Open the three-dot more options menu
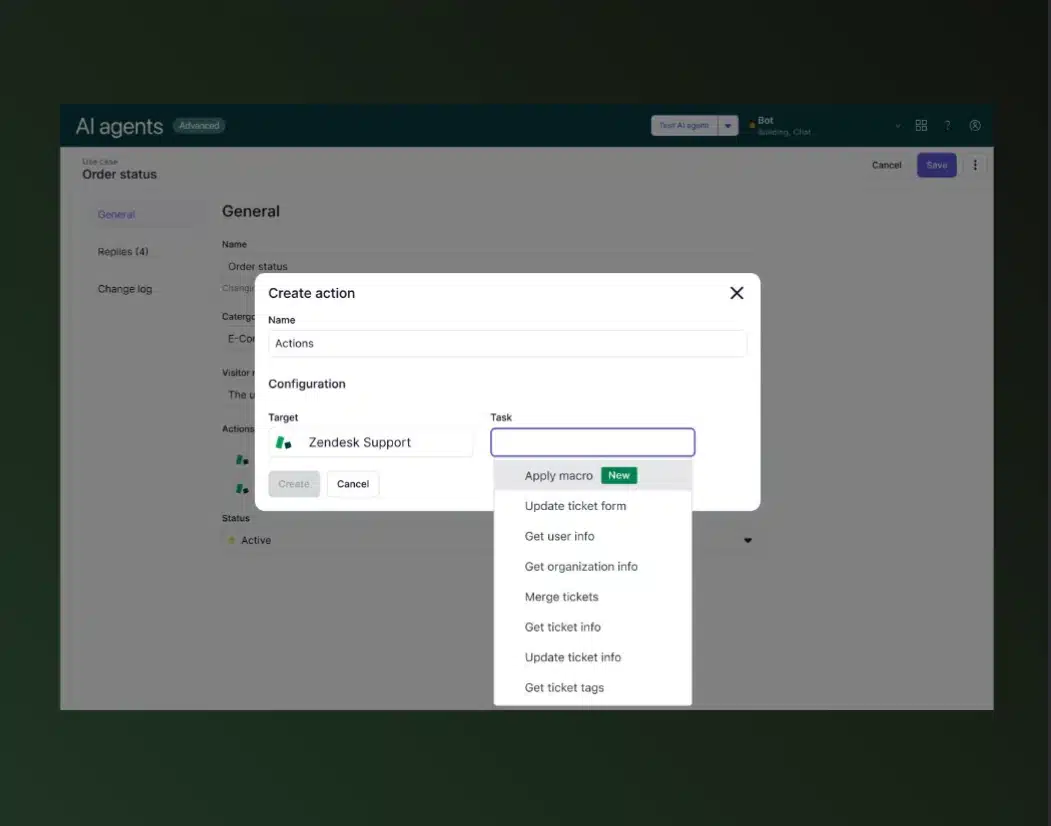Screen dimensions: 1051x826 coord(975,165)
